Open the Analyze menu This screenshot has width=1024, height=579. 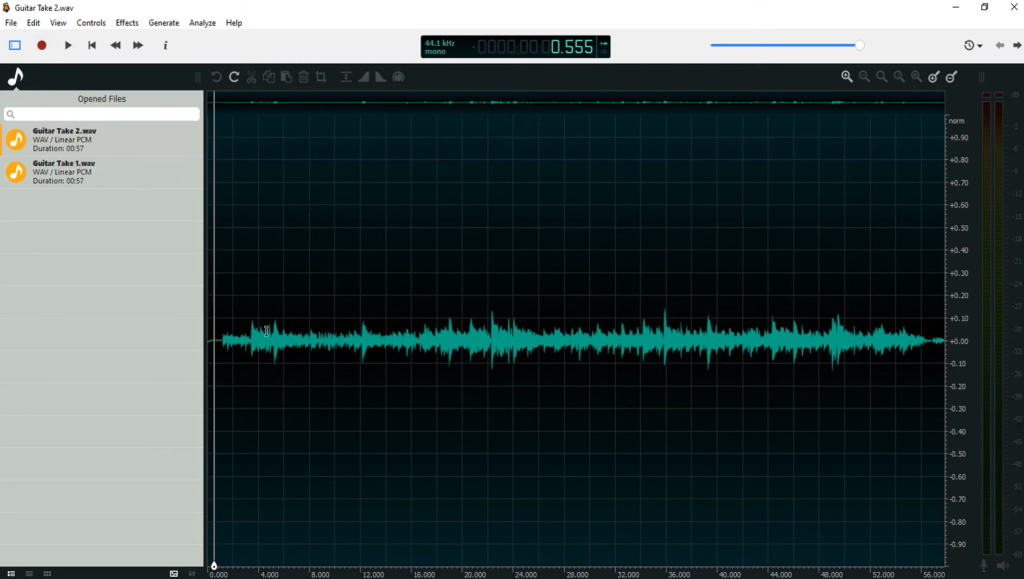pyautogui.click(x=202, y=23)
